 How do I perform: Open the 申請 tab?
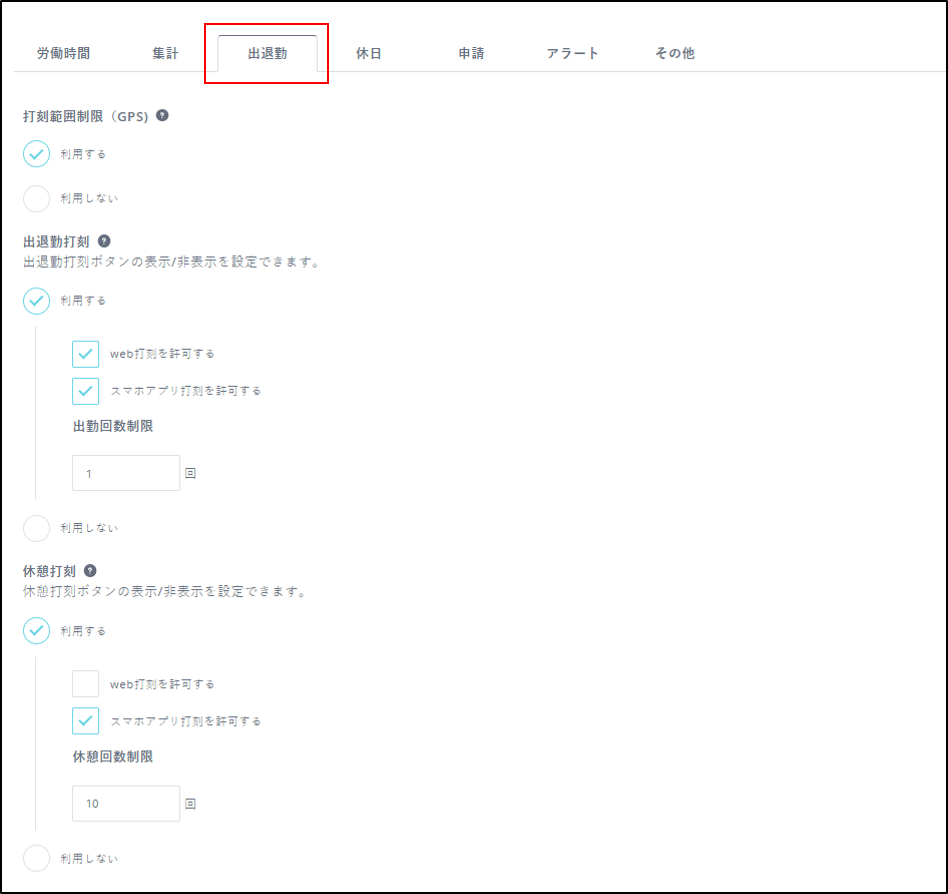tap(470, 54)
